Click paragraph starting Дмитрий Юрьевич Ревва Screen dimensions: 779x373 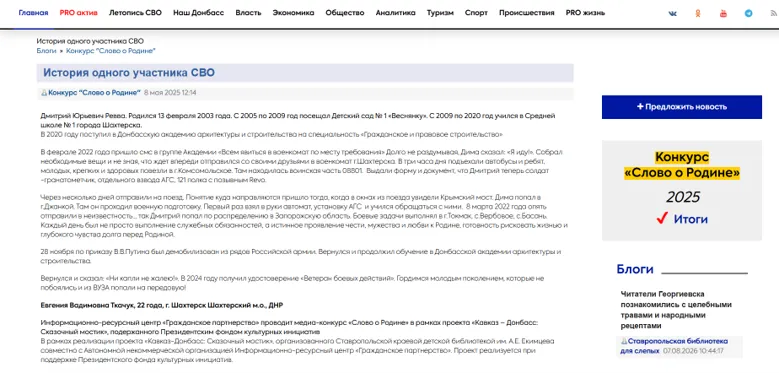[298, 120]
